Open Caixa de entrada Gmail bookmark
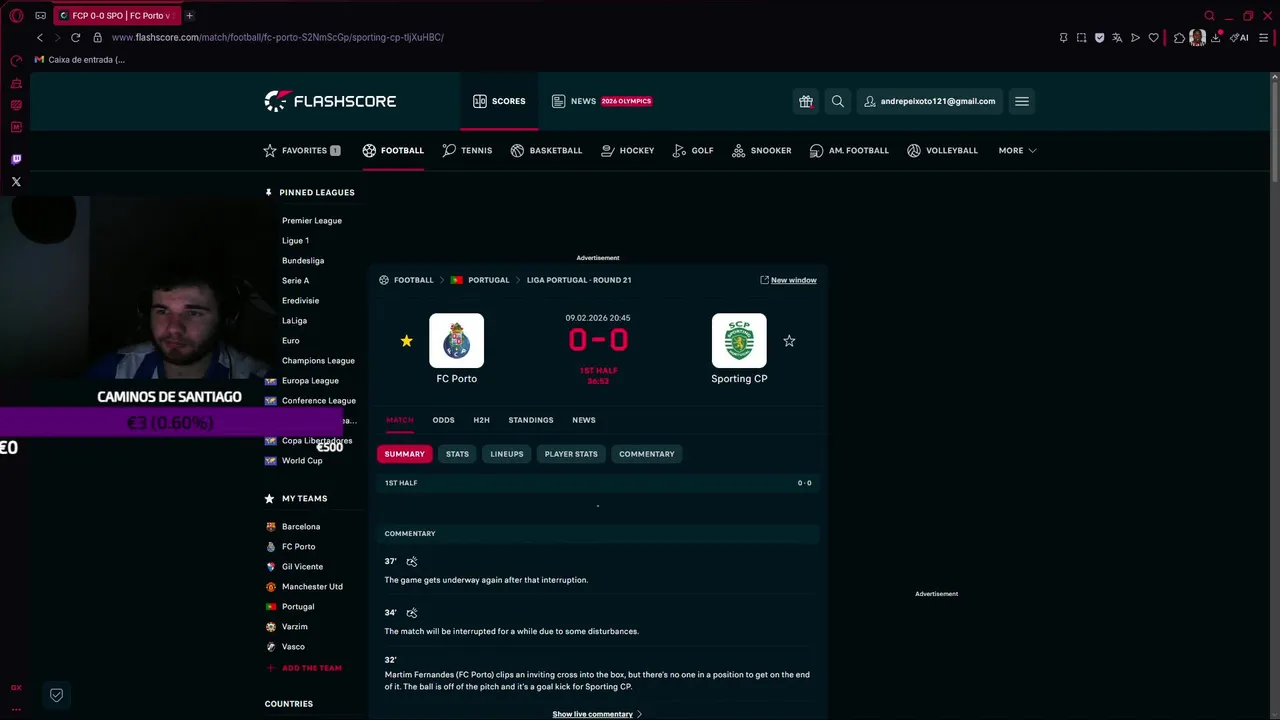The image size is (1280, 720). tap(80, 59)
